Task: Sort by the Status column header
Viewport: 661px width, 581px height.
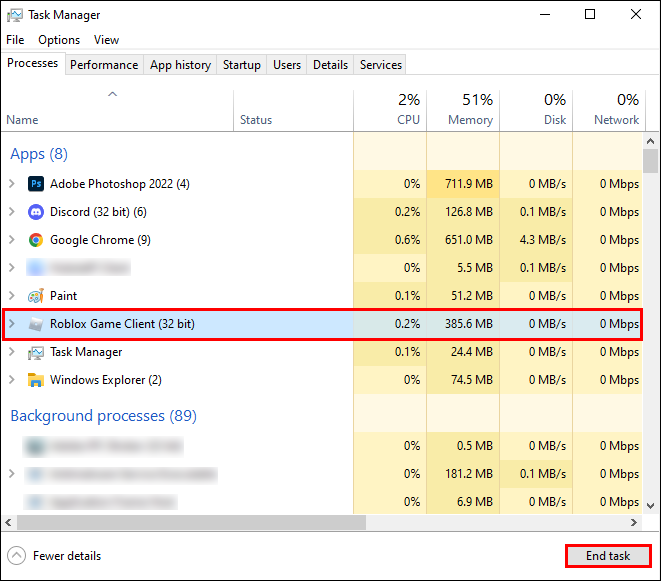Action: pyautogui.click(x=256, y=120)
